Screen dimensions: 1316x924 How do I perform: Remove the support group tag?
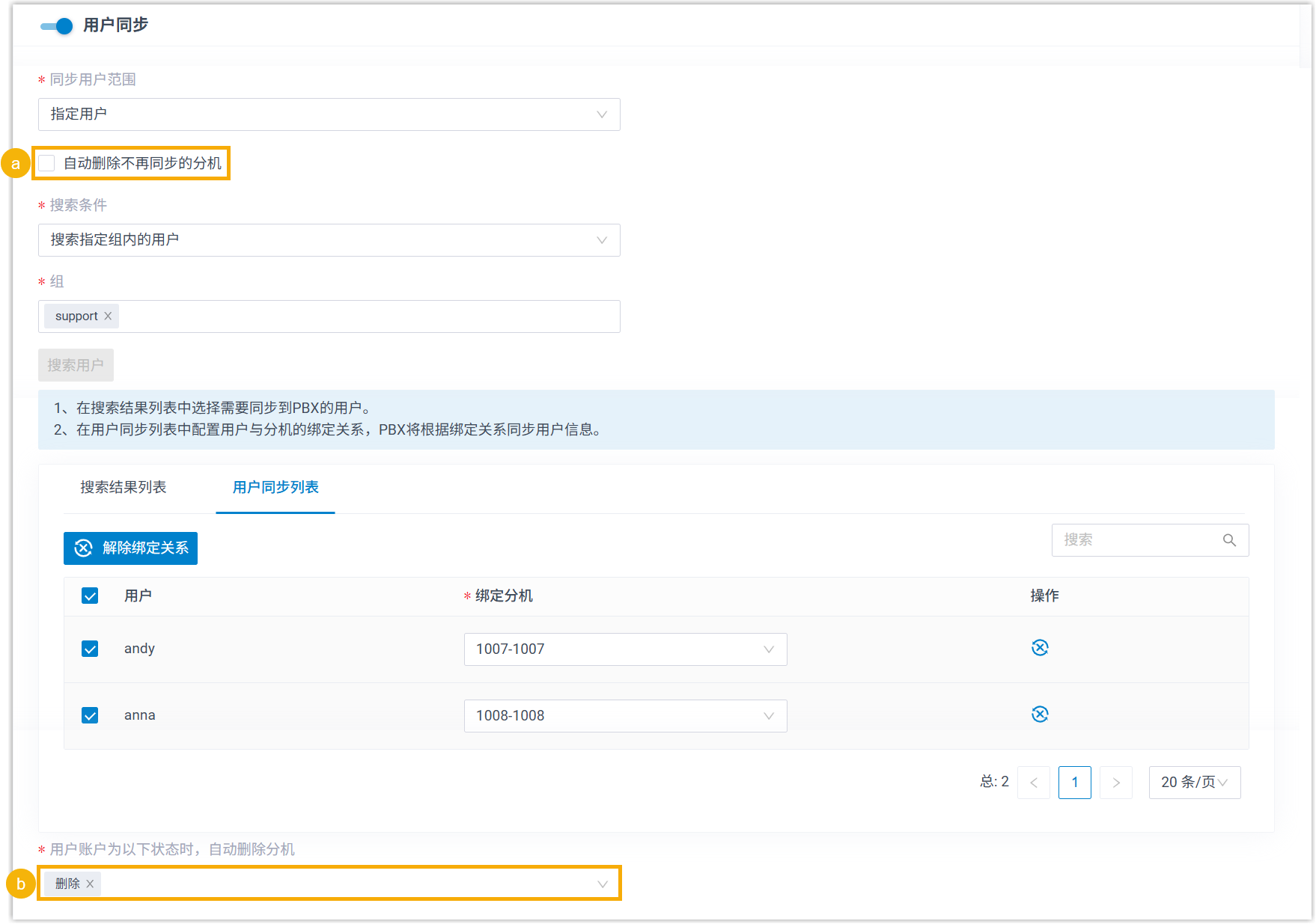[109, 316]
